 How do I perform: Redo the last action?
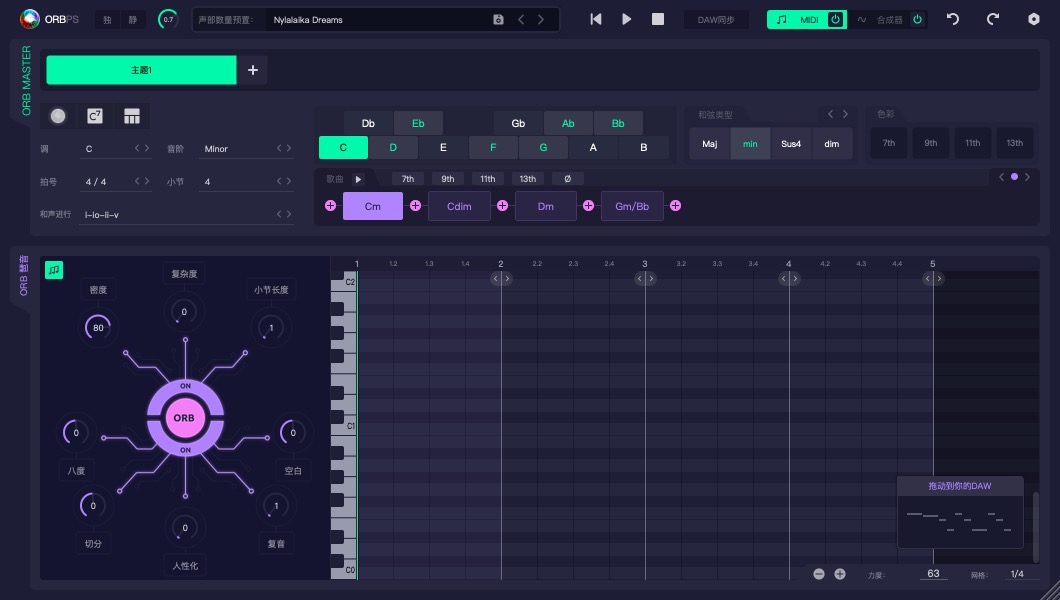[992, 19]
